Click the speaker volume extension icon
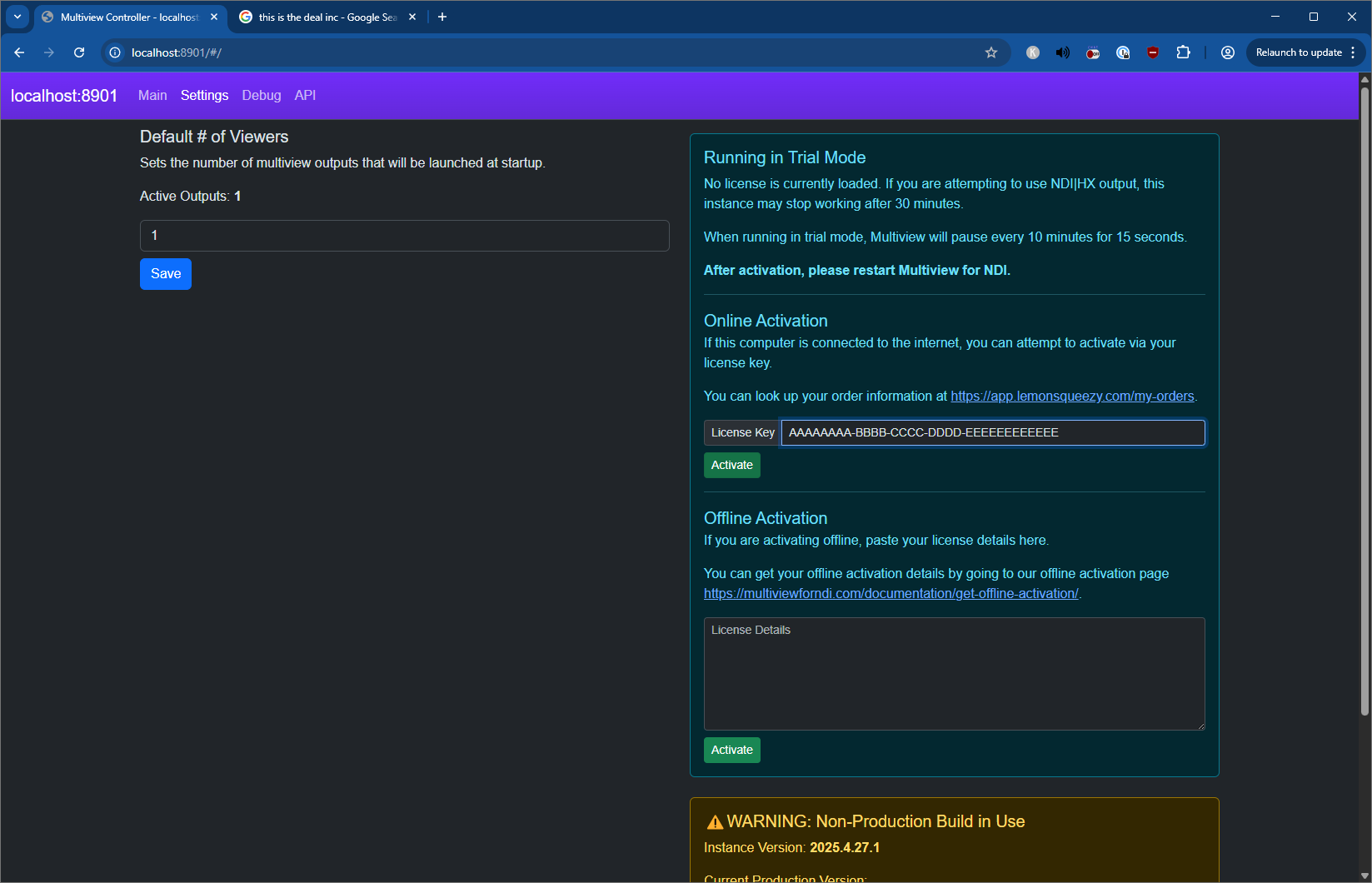Viewport: 1372px width, 883px height. coord(1062,52)
